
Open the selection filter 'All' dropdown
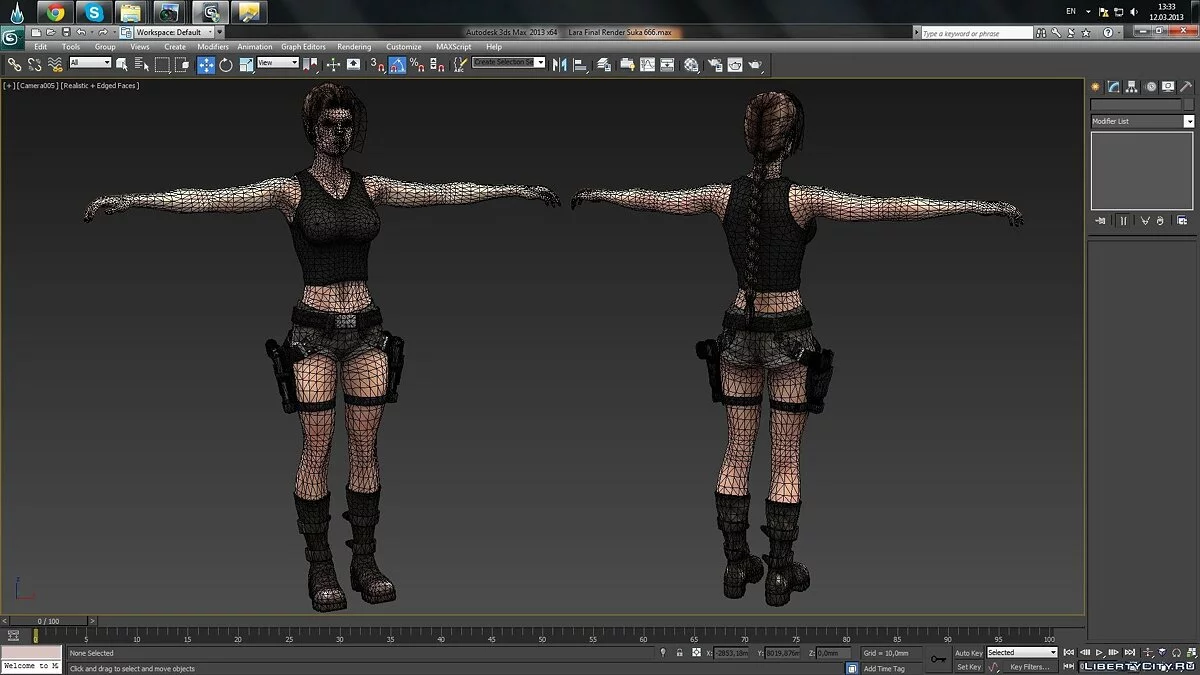89,63
